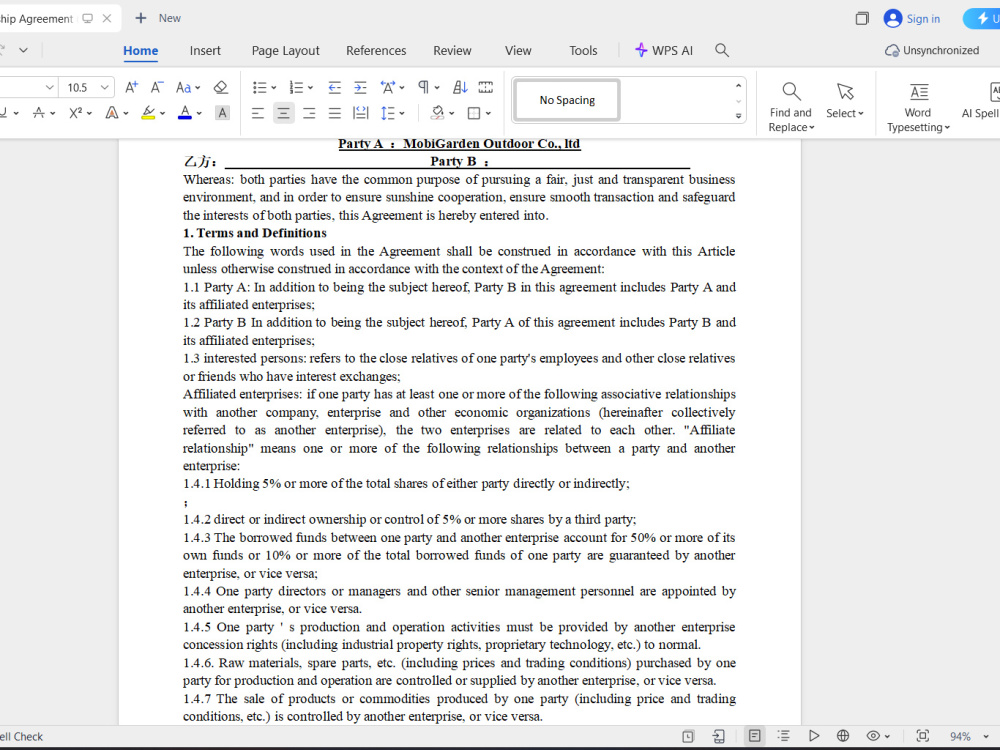Click the dashed-box icon beside the Sort button
This screenshot has height=750, width=1000.
click(486, 87)
